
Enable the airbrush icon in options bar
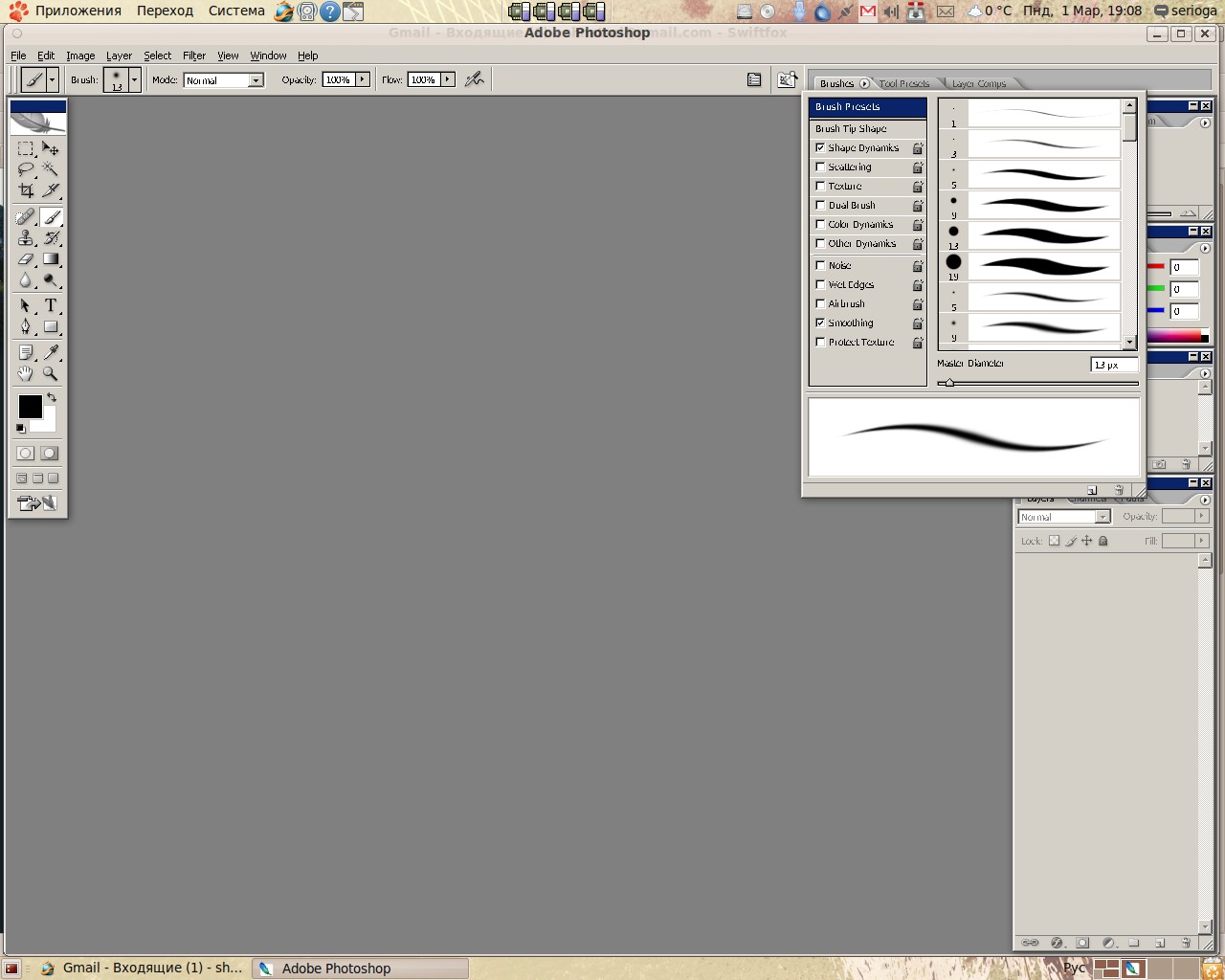[x=474, y=80]
